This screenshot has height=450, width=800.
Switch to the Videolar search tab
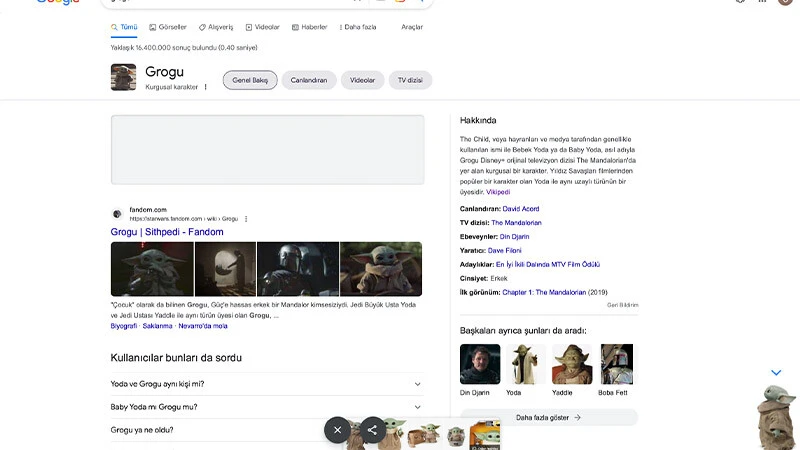click(x=262, y=27)
